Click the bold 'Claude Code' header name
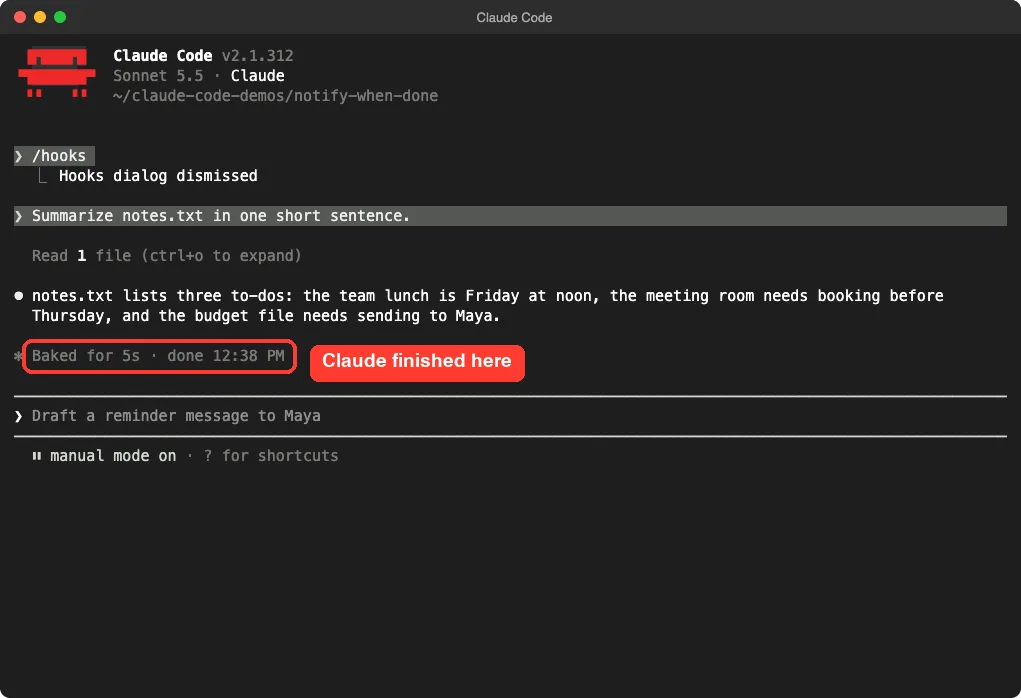 point(163,55)
